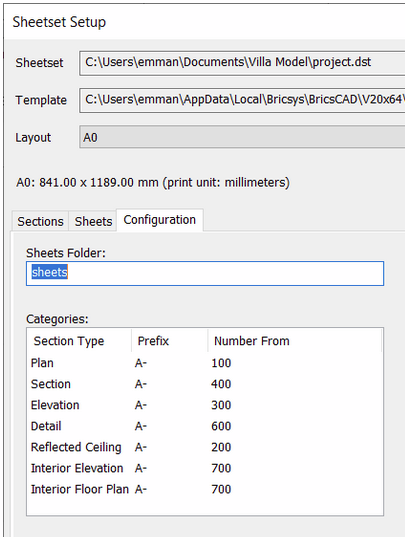This screenshot has width=405, height=537.
Task: Select the Interior Elevation row
Action: 205,468
